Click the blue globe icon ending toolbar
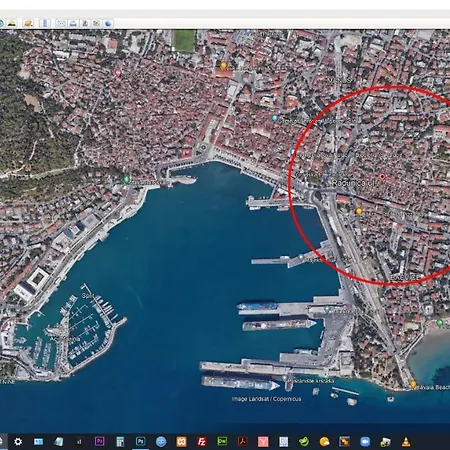This screenshot has height=450, width=450. click(x=108, y=23)
